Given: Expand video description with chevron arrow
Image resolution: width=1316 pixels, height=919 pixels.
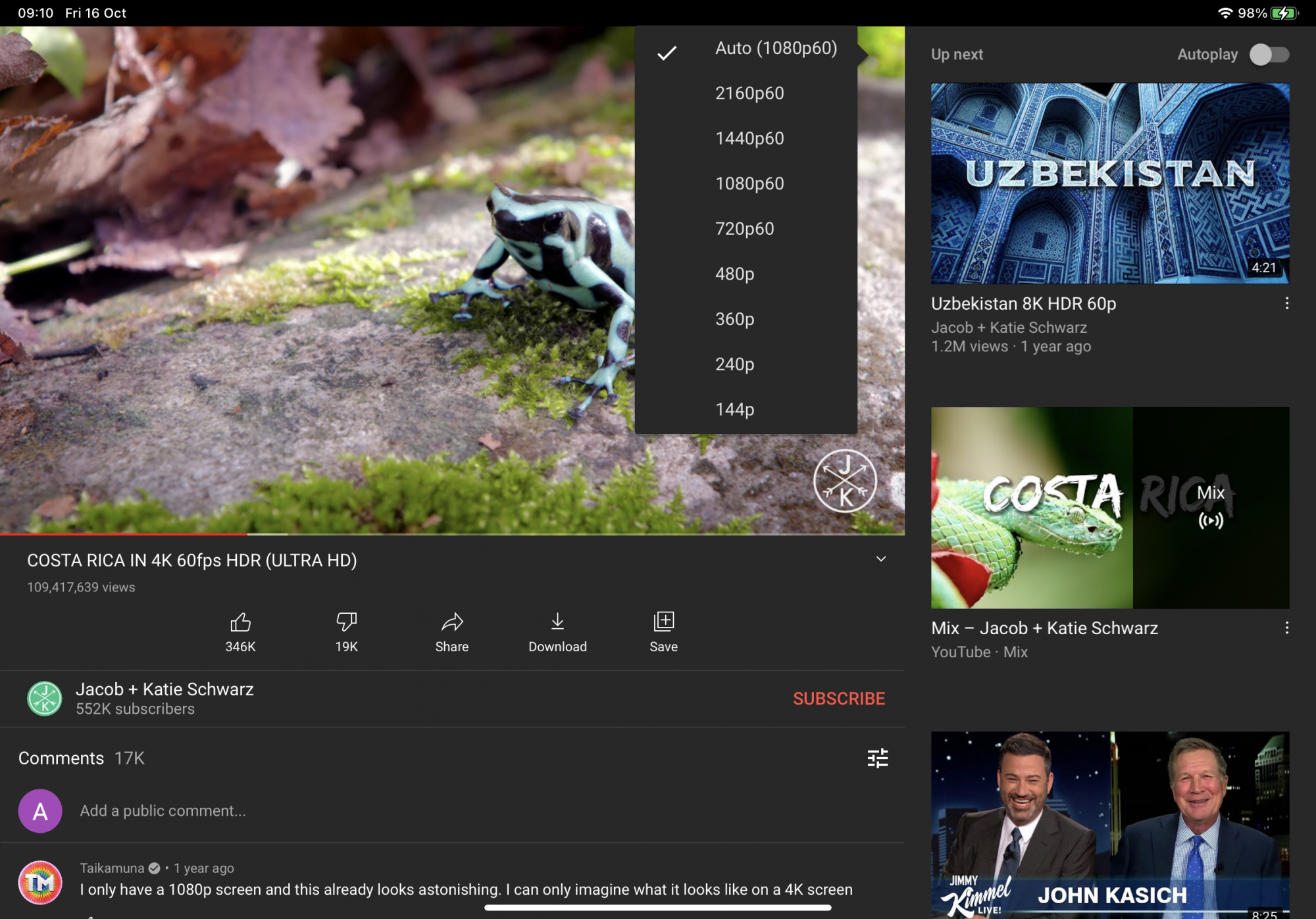Looking at the screenshot, I should [x=880, y=559].
